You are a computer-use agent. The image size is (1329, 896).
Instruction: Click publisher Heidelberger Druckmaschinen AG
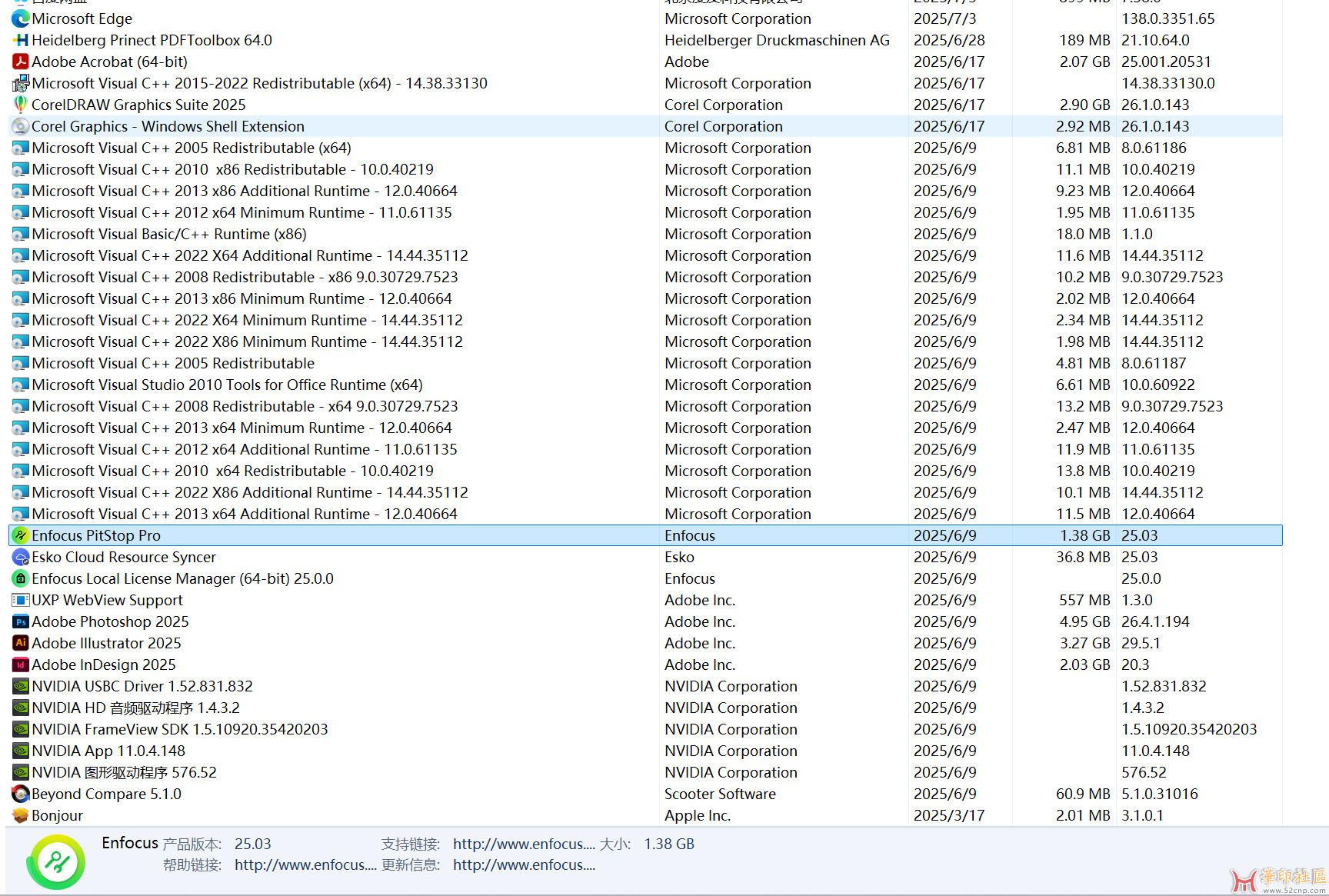777,40
